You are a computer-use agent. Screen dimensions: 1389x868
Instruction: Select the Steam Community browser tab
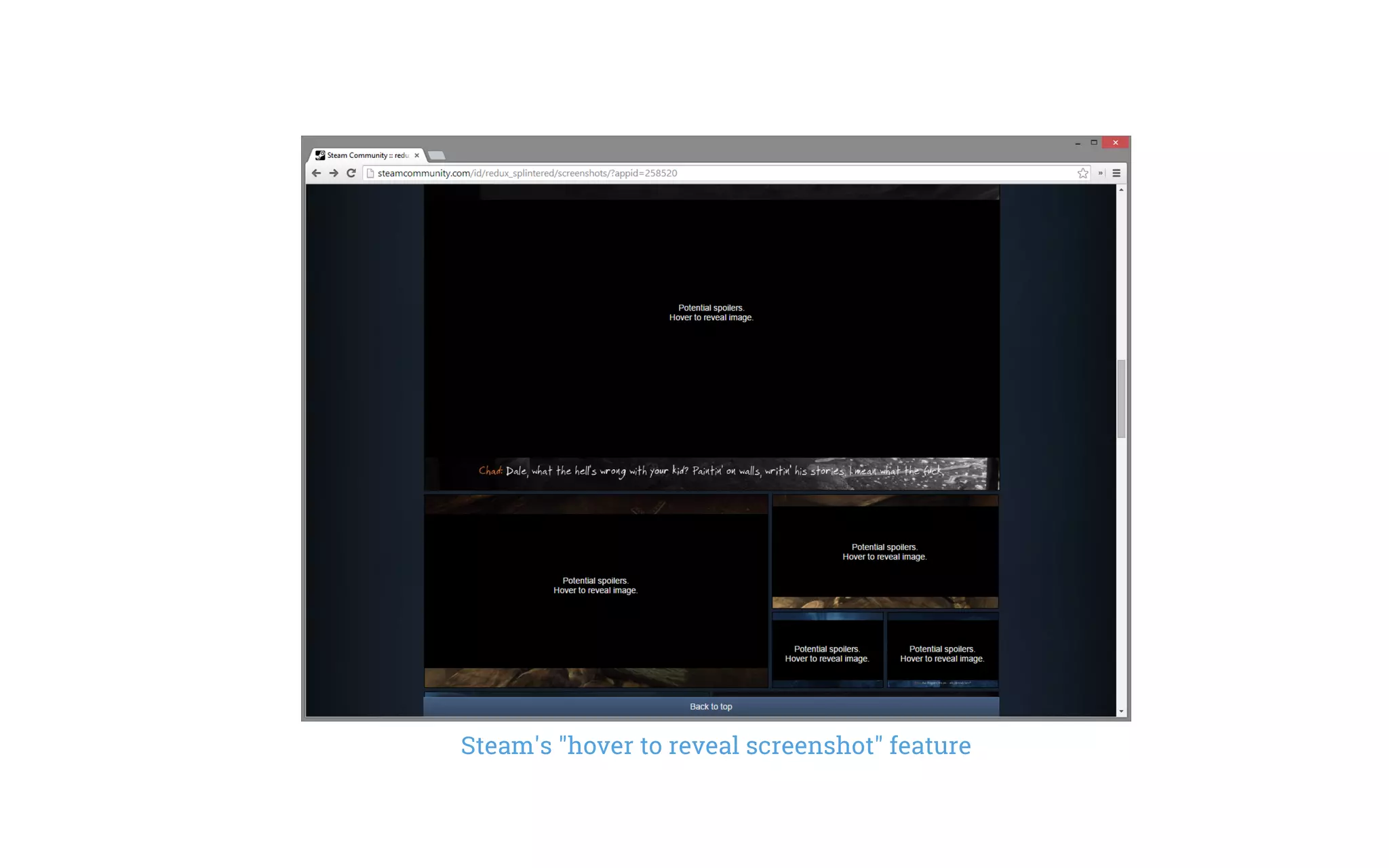[x=368, y=155]
